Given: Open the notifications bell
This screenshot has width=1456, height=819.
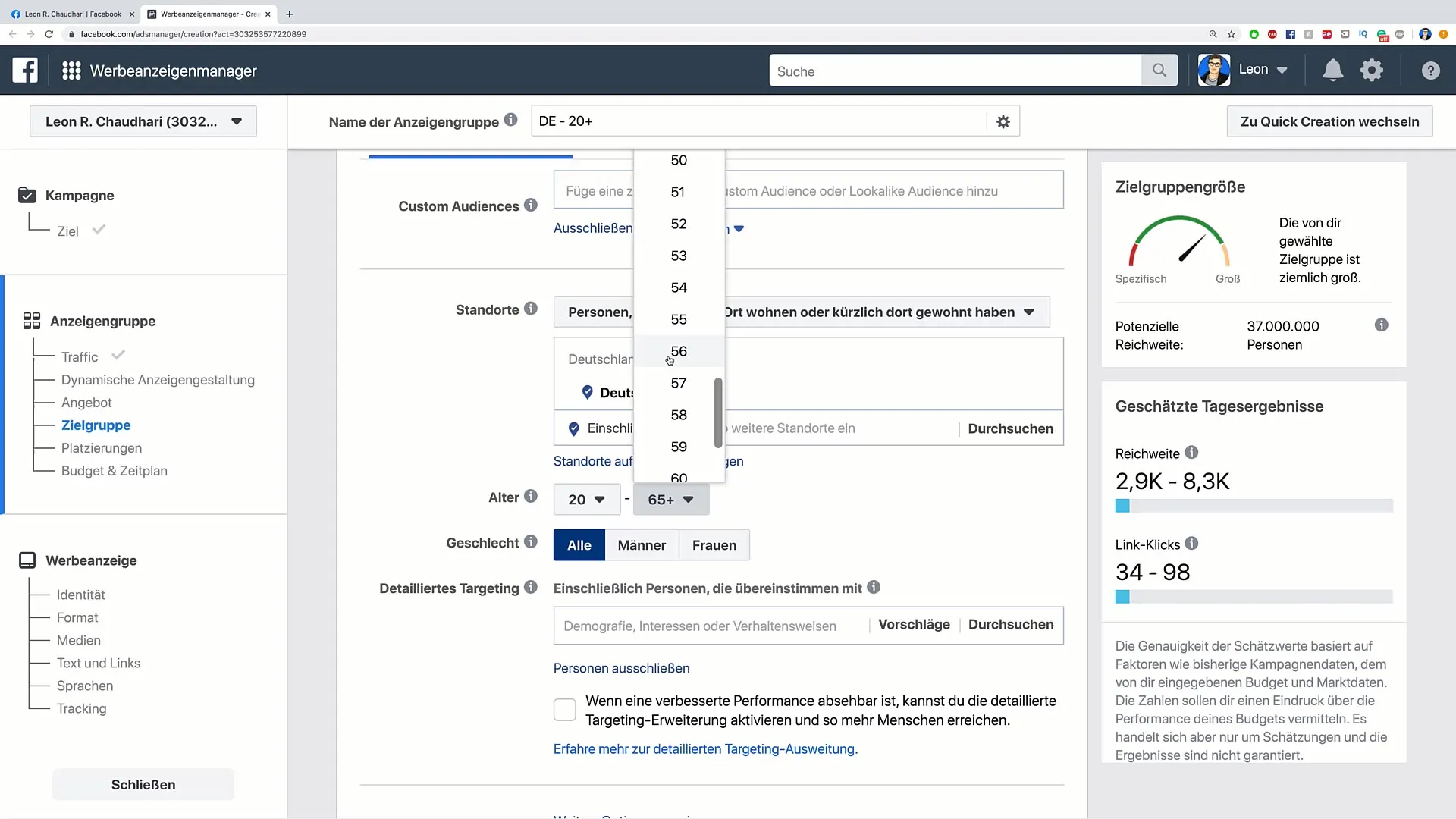Looking at the screenshot, I should (1332, 71).
